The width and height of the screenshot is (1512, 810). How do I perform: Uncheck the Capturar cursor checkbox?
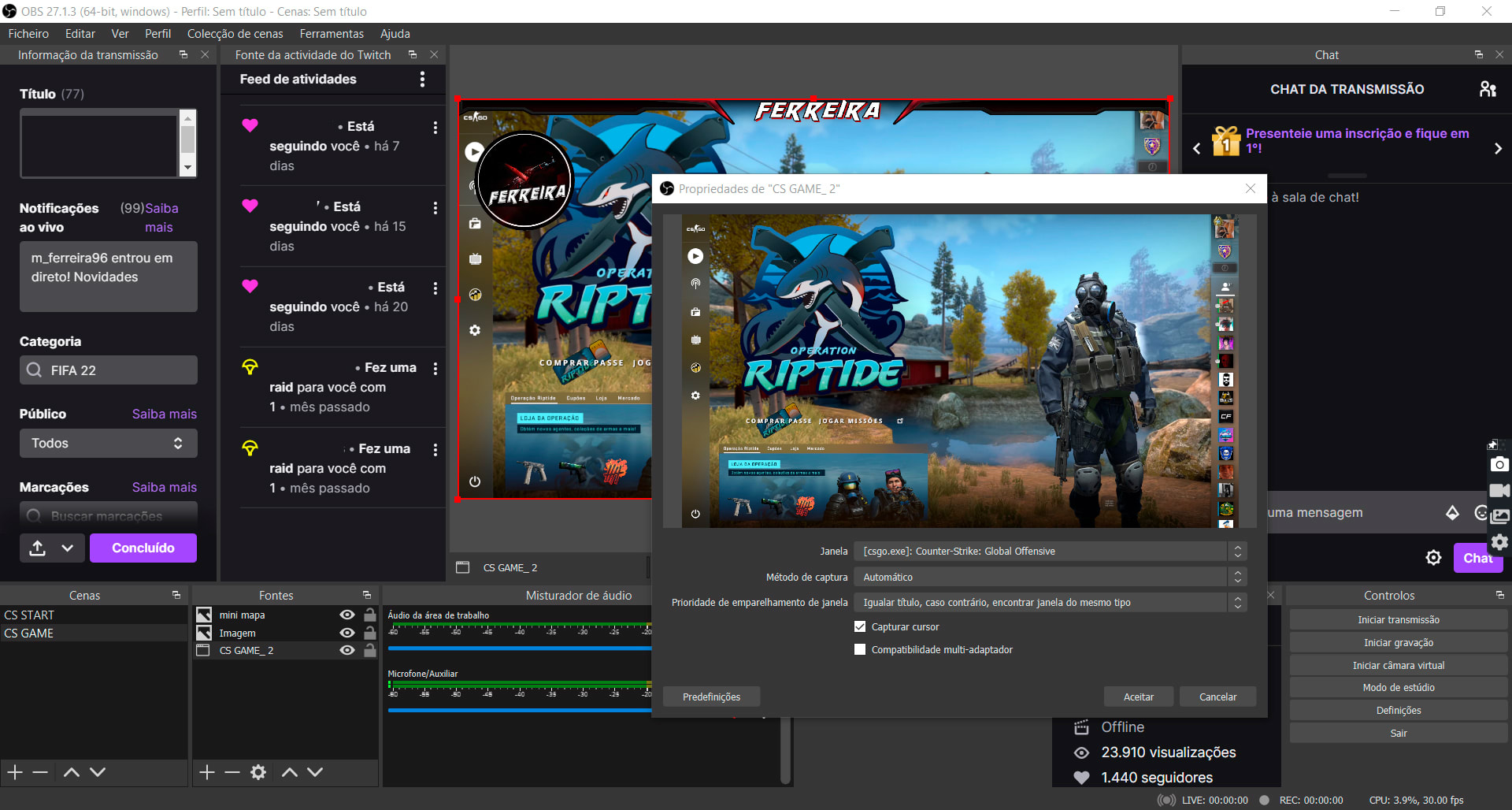click(860, 627)
